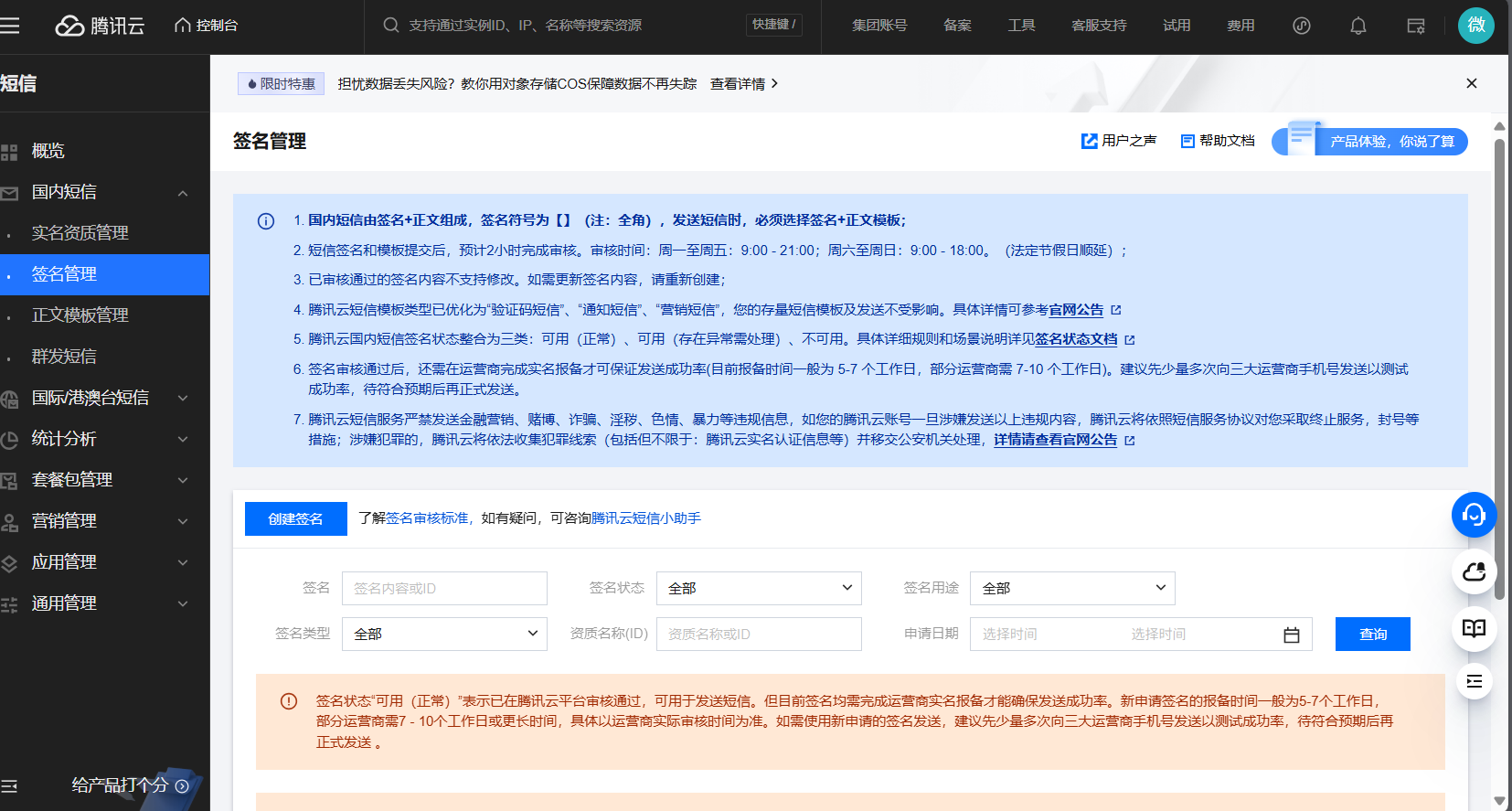Click the floating cloud icon button

[1475, 572]
